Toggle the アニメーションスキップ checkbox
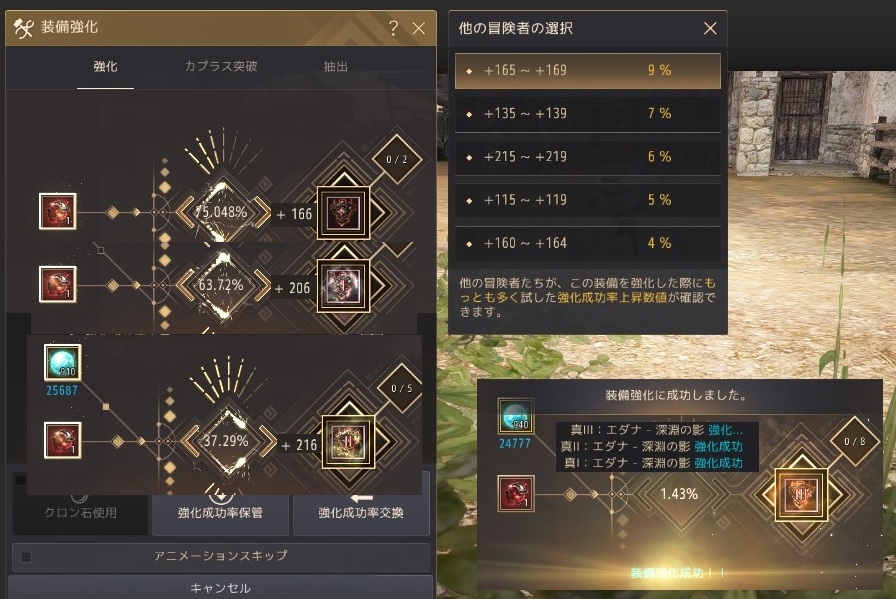The height and width of the screenshot is (599, 896). [x=26, y=556]
